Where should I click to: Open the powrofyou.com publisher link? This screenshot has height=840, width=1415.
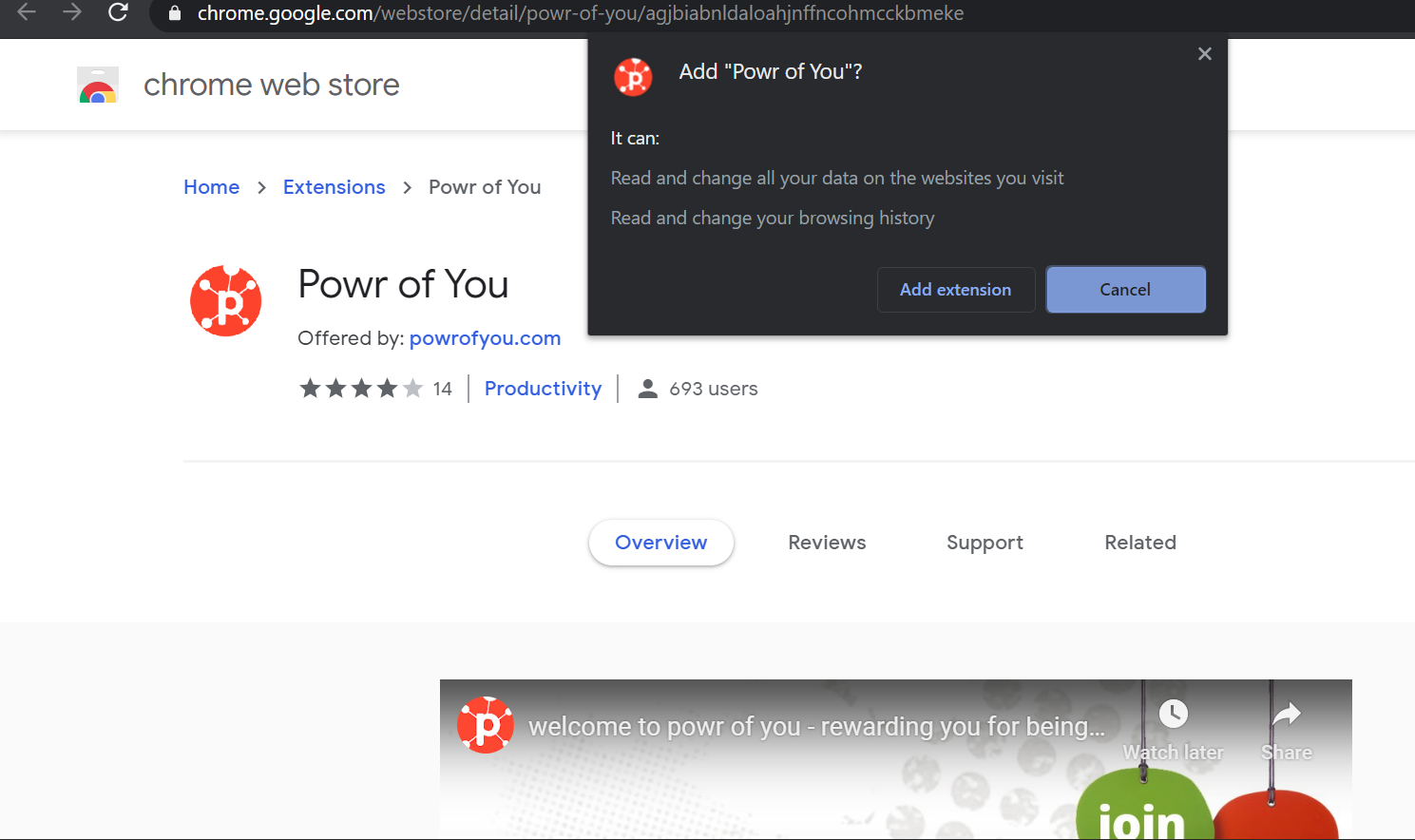(x=485, y=338)
